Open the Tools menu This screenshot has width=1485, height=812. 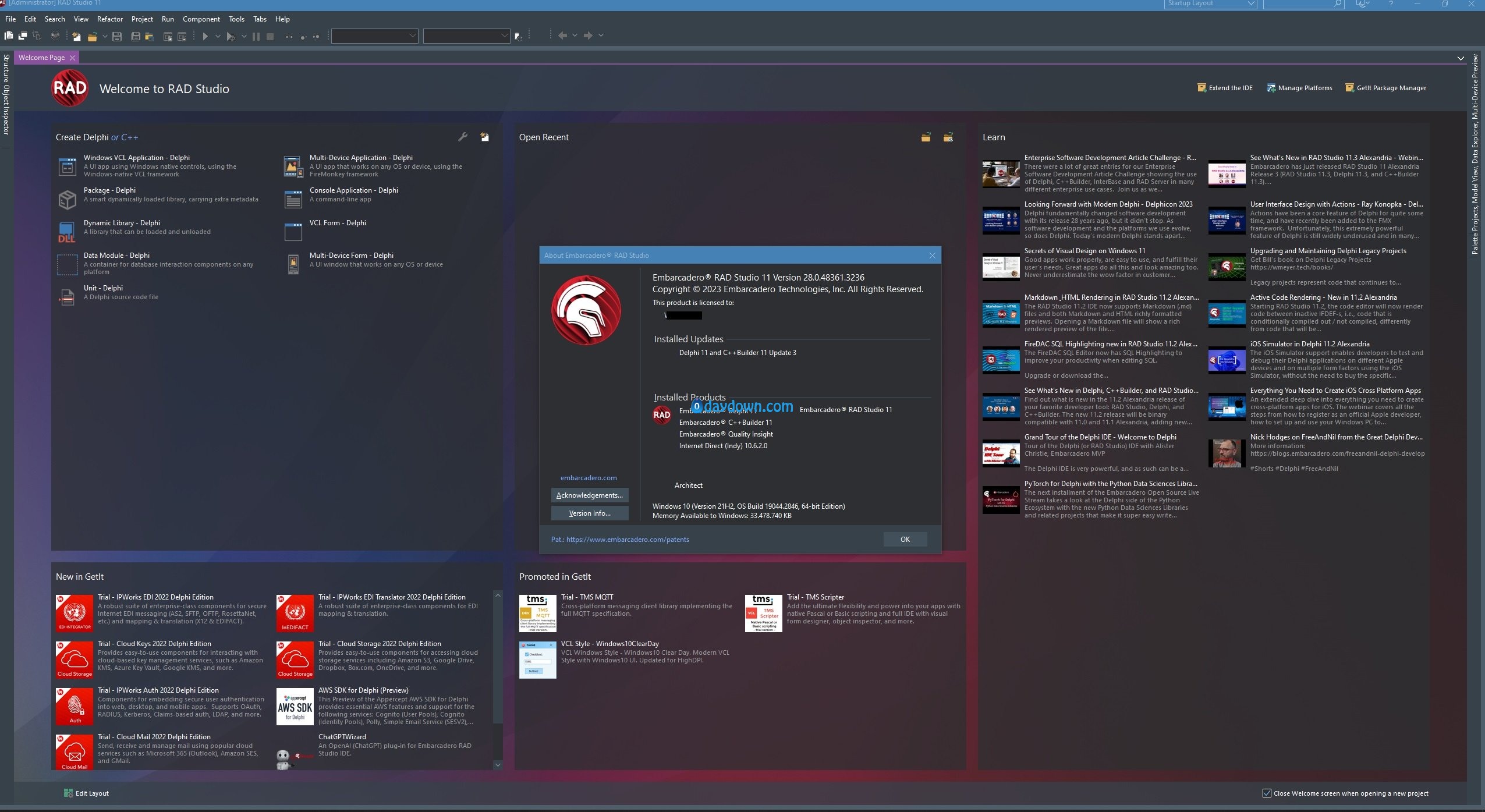(236, 19)
